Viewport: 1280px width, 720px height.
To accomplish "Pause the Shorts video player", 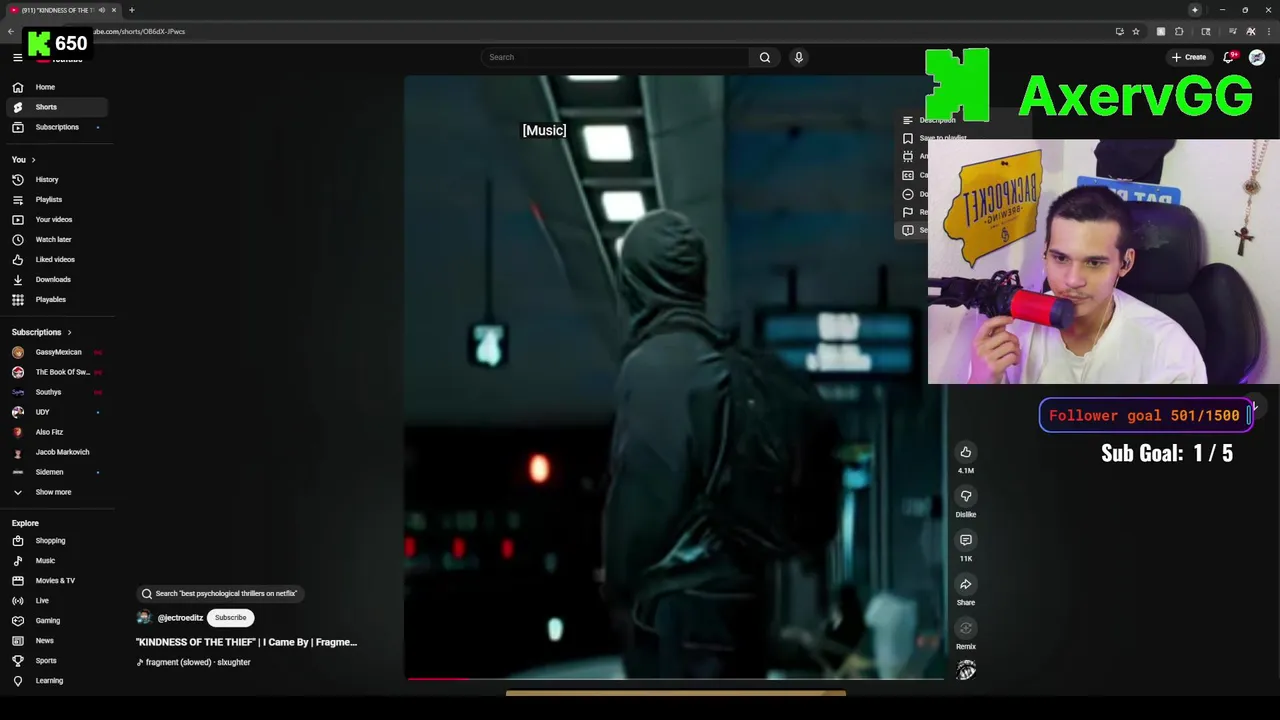I will pyautogui.click(x=675, y=377).
